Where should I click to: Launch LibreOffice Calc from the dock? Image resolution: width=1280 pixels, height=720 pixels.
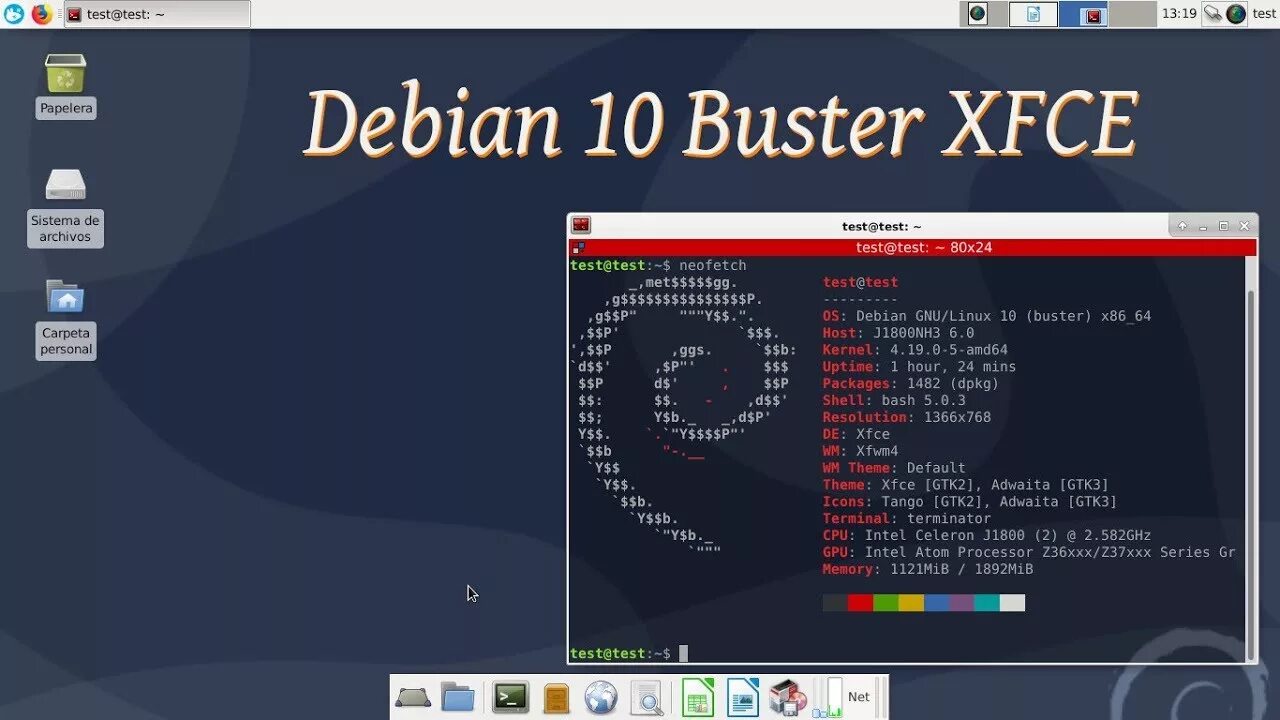pyautogui.click(x=697, y=697)
